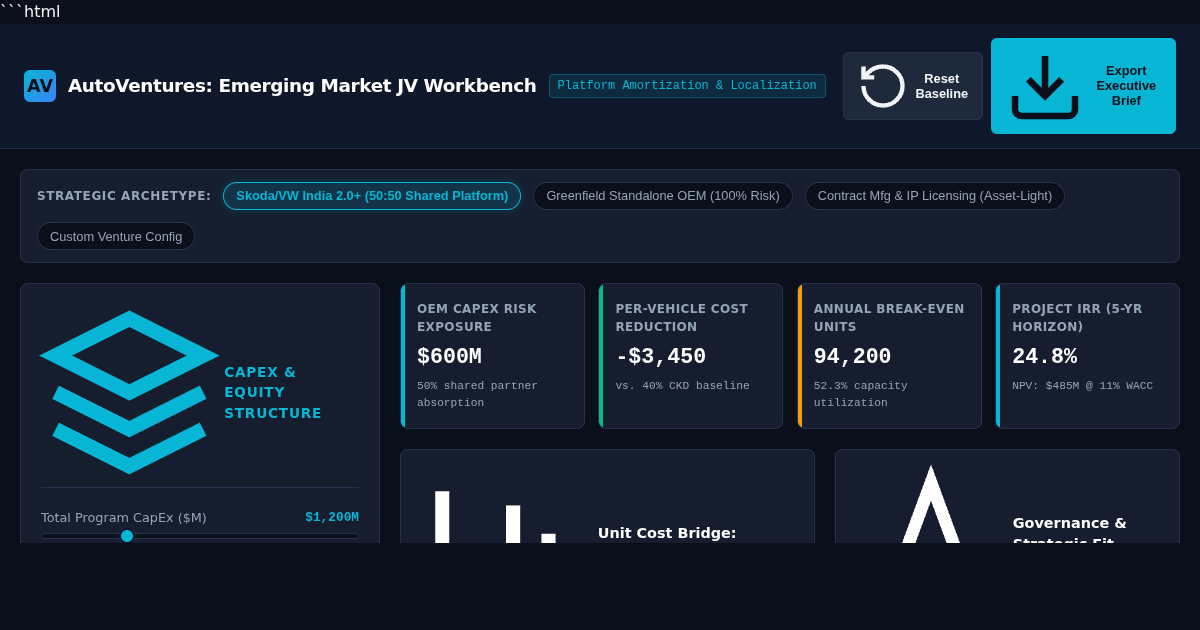Click the -$3,450 value

pyautogui.click(x=661, y=357)
